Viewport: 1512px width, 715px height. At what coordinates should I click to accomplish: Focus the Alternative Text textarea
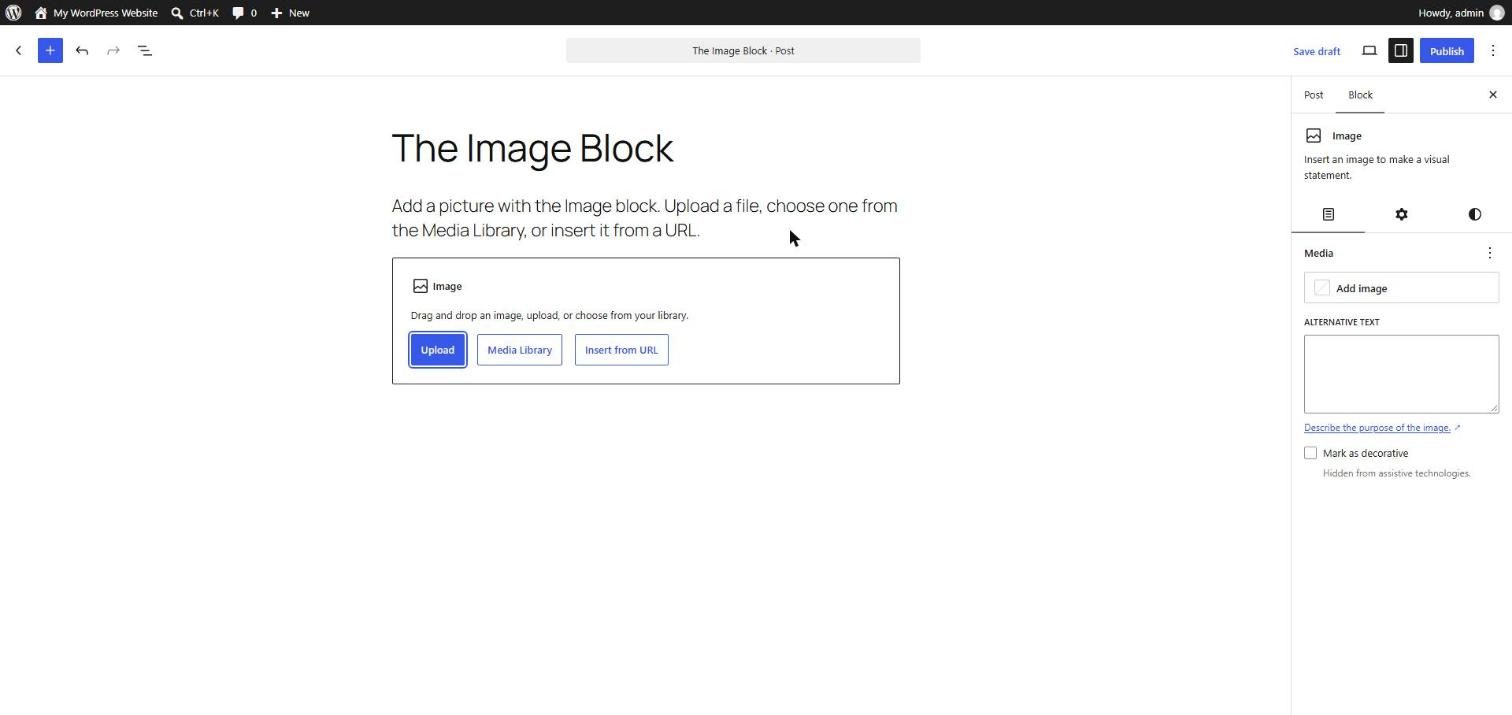tap(1401, 374)
